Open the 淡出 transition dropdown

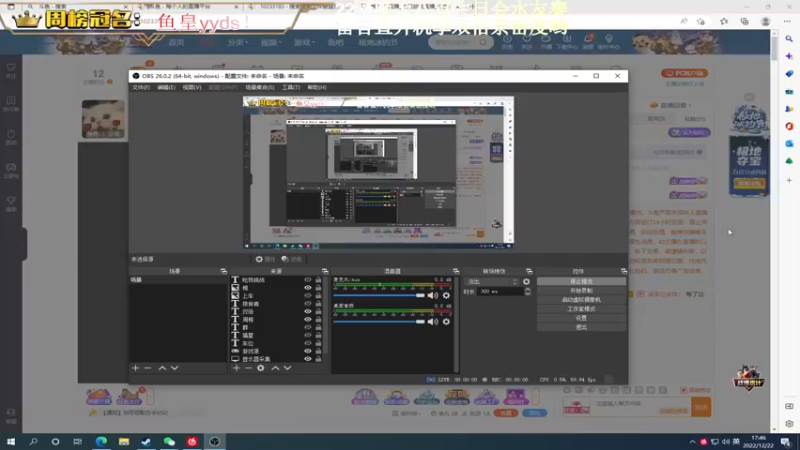[x=492, y=282]
